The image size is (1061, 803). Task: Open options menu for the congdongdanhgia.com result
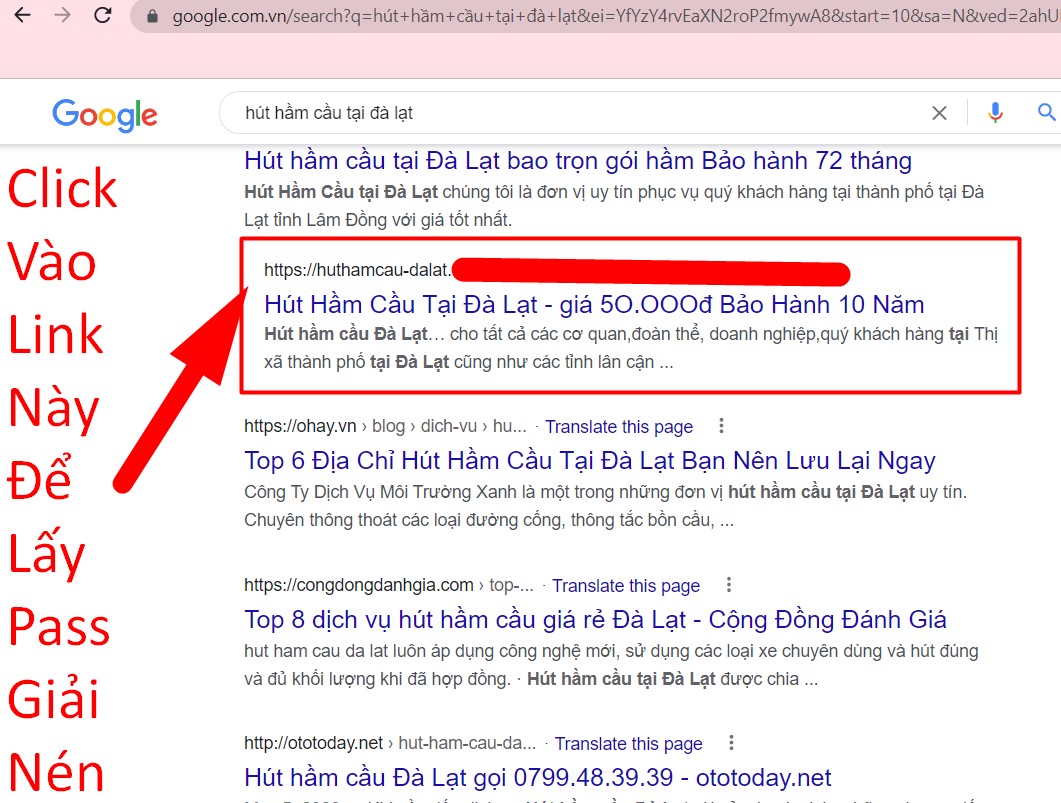pyautogui.click(x=729, y=585)
